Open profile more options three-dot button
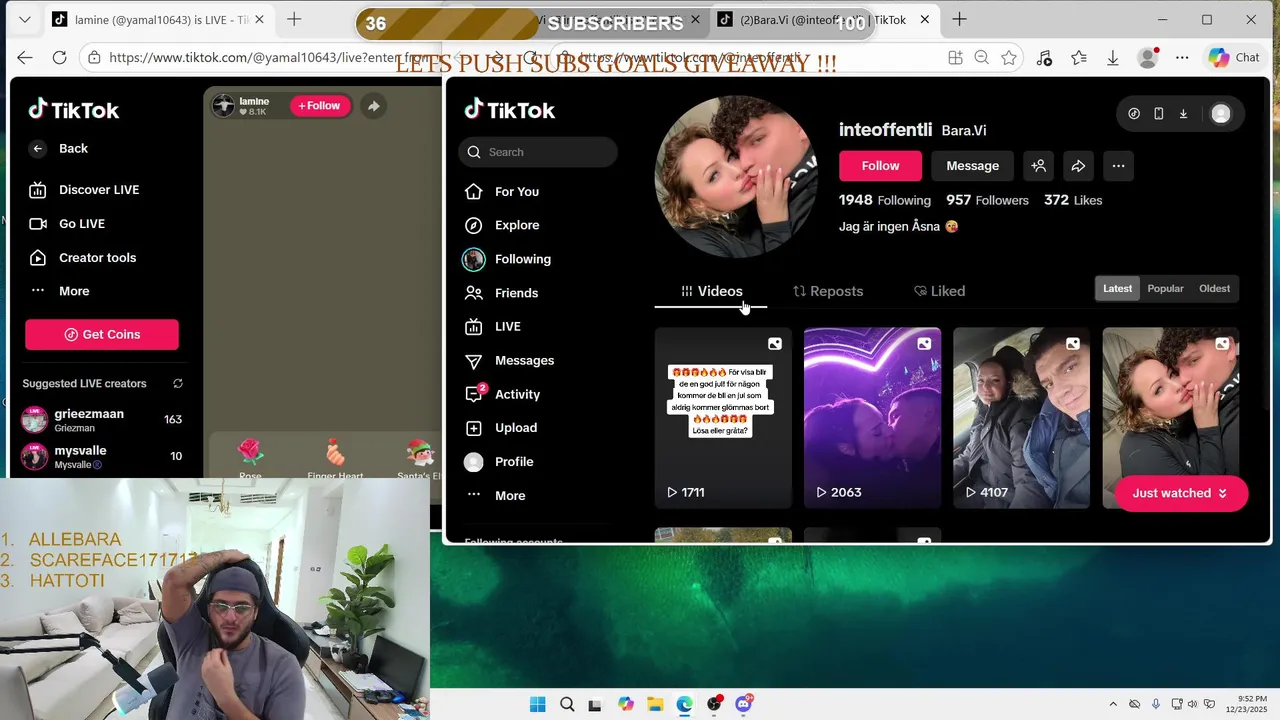1280x720 pixels. point(1118,166)
